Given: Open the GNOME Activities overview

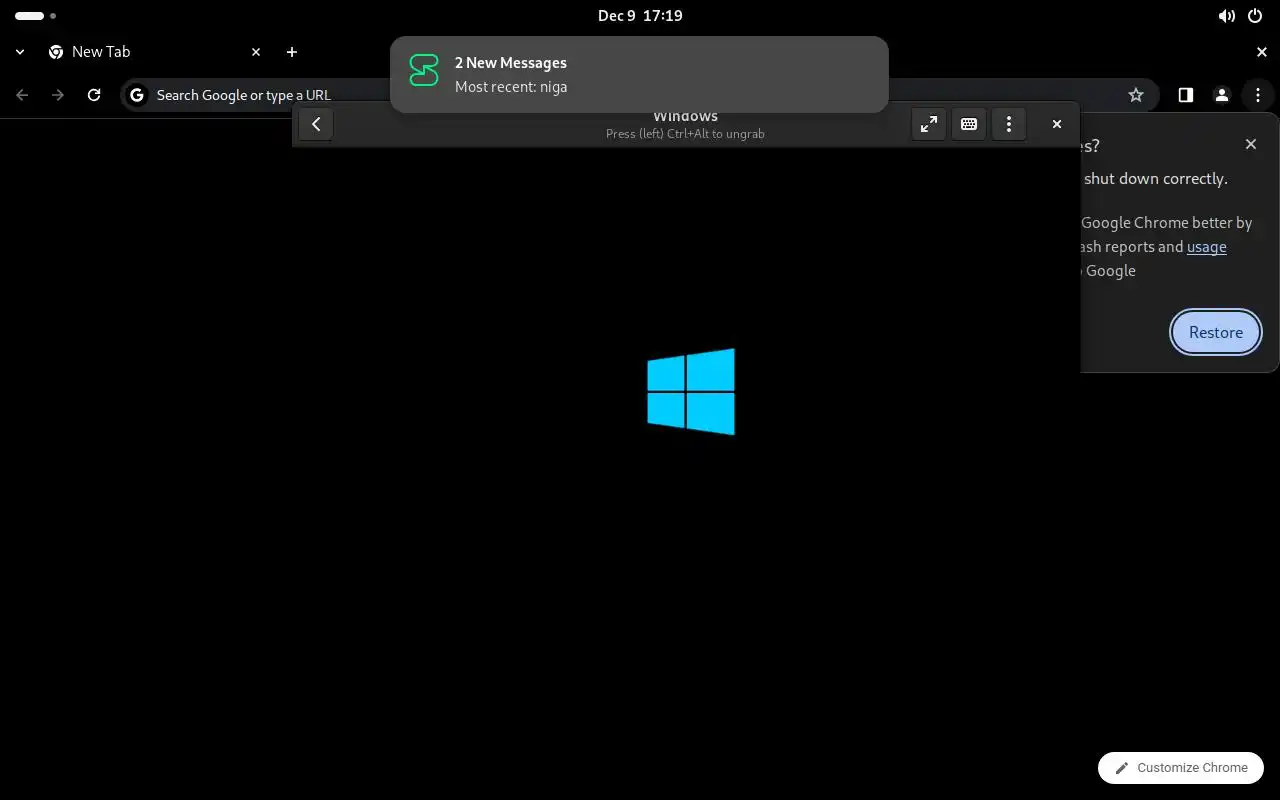Looking at the screenshot, I should [36, 16].
